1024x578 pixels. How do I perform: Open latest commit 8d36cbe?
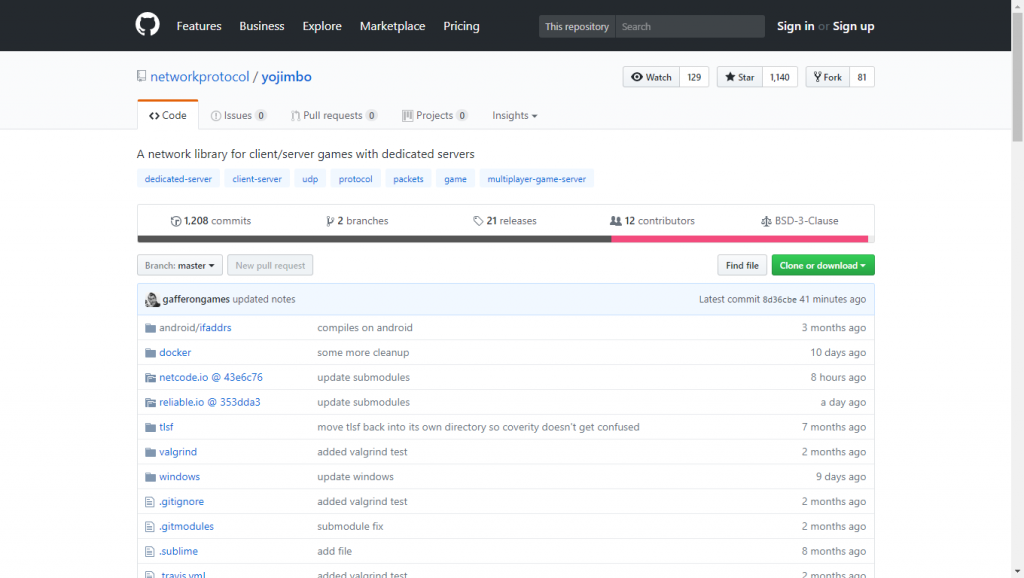pyautogui.click(x=780, y=300)
